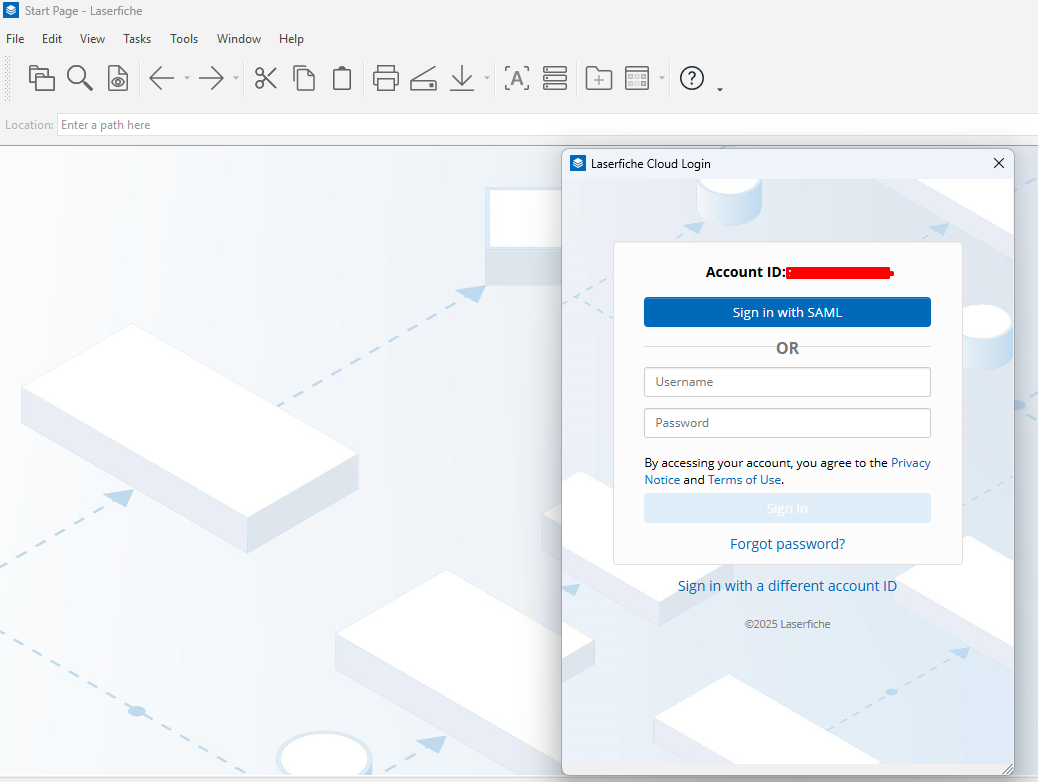Click the Cut scissors icon
Screen dimensions: 1038x782
[x=265, y=78]
